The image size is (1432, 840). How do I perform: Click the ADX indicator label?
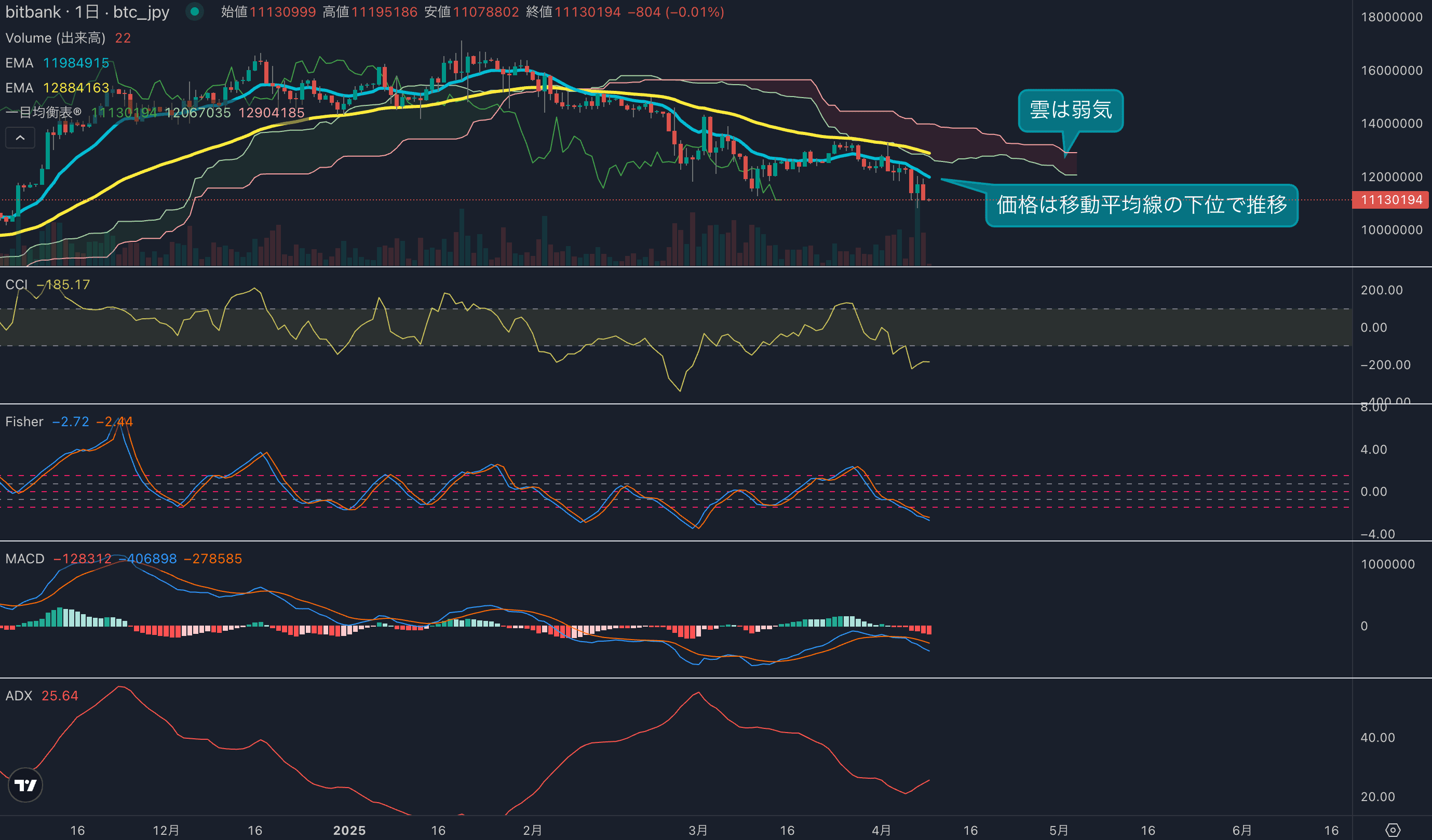tap(18, 696)
